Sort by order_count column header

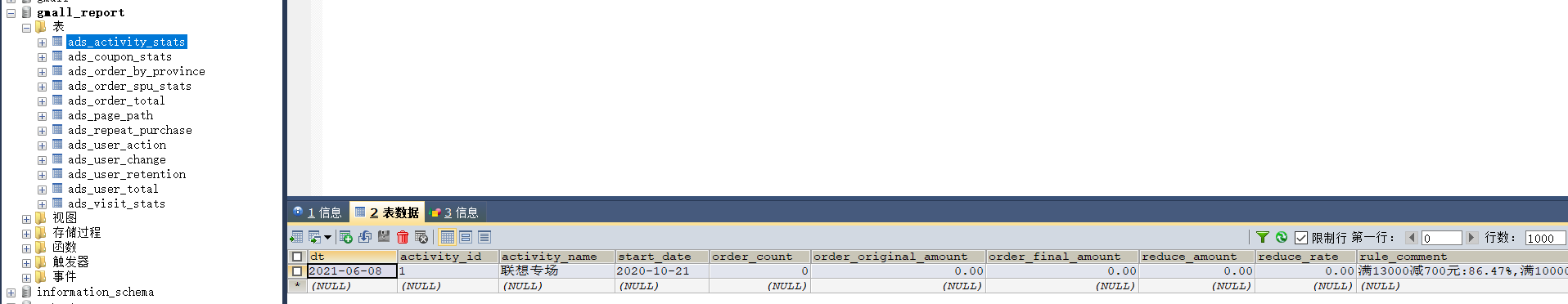point(759,257)
